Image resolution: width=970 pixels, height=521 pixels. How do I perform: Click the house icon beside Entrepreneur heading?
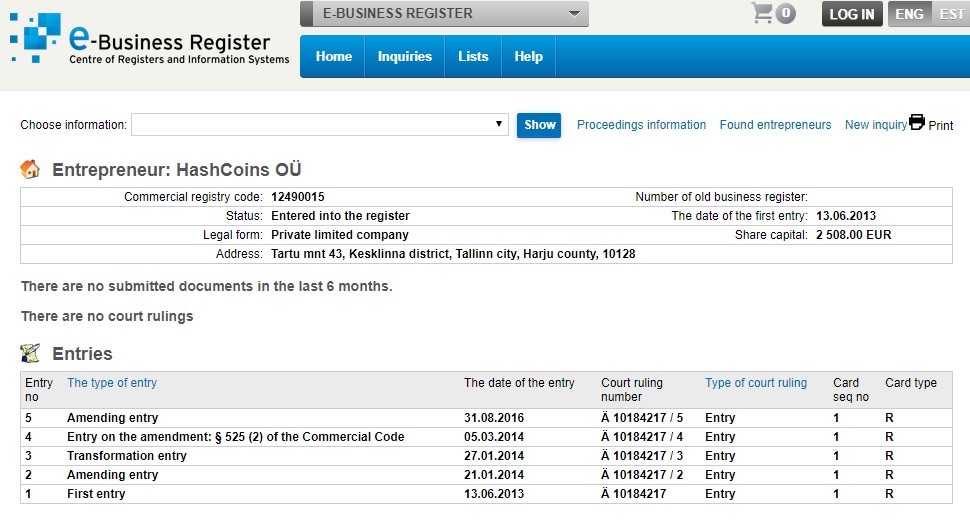30,169
